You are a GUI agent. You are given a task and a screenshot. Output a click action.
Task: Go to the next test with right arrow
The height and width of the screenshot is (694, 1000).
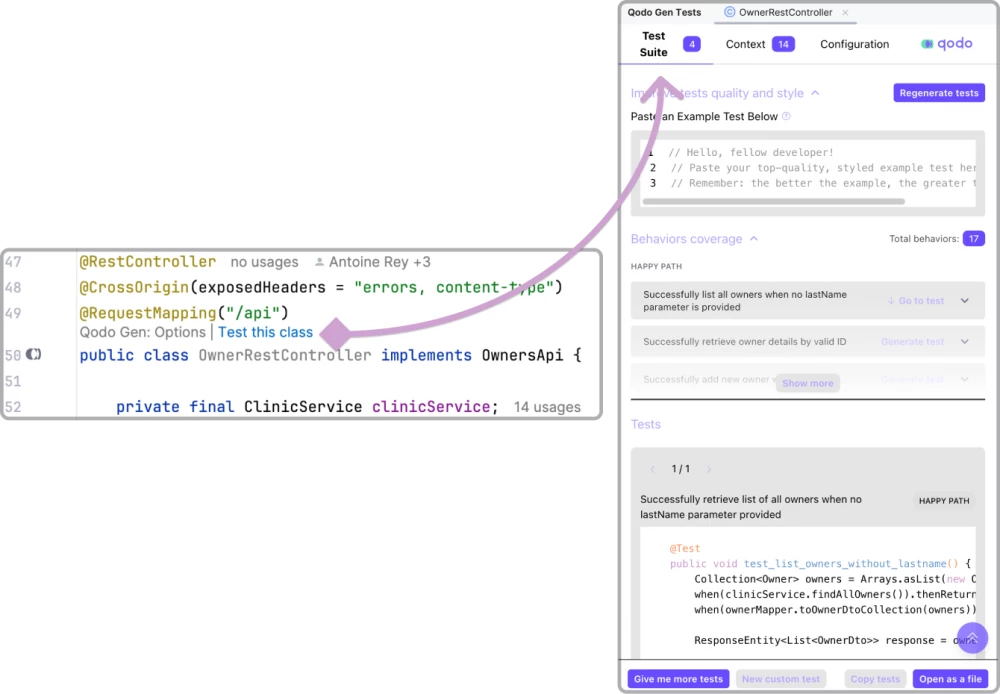(709, 469)
